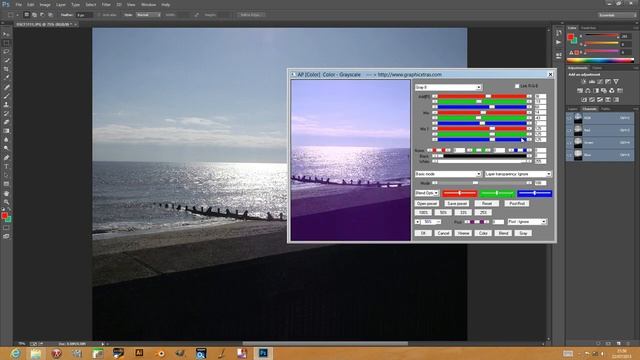Image resolution: width=640 pixels, height=360 pixels.
Task: Click the OK button in plugin dialog
Action: (x=423, y=233)
